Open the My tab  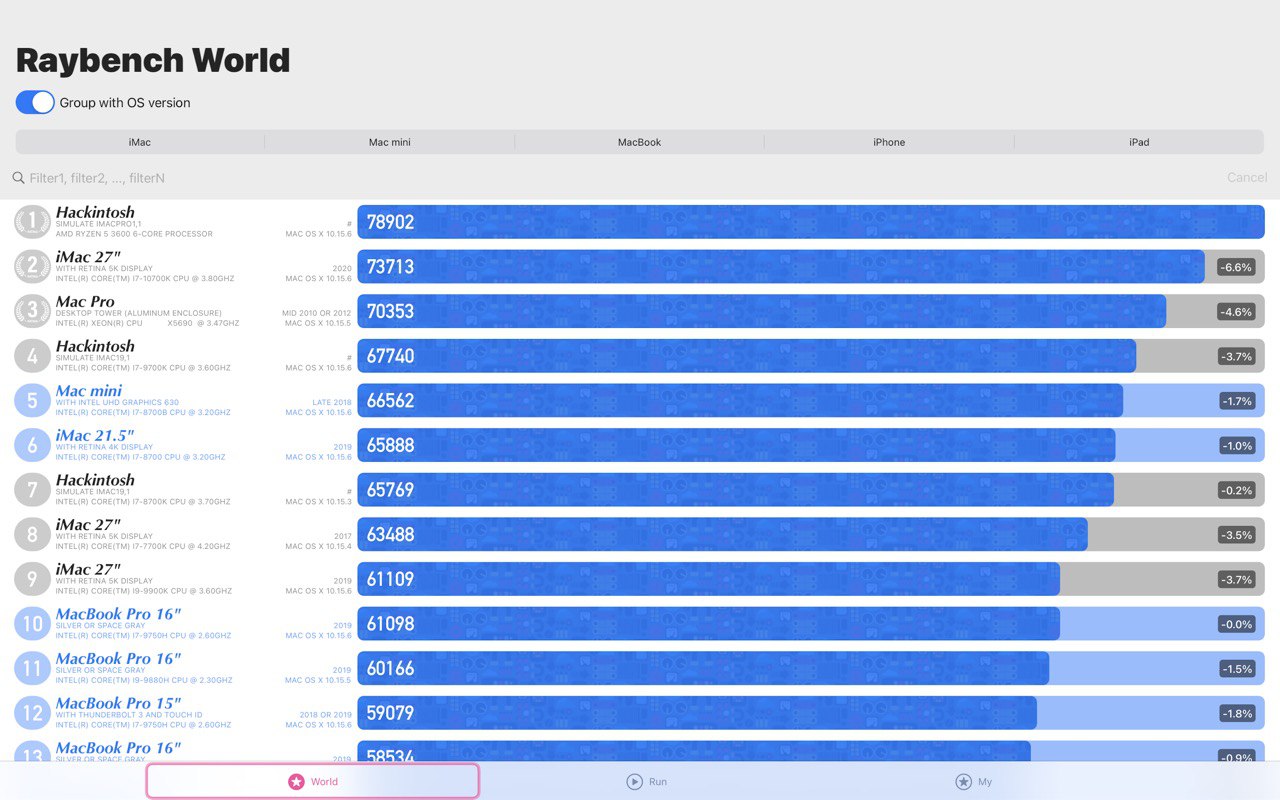(974, 781)
